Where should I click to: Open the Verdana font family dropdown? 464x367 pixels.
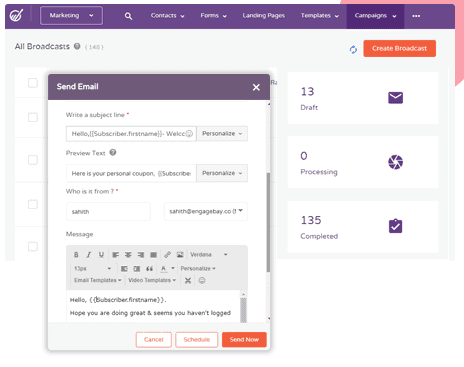pyautogui.click(x=209, y=255)
